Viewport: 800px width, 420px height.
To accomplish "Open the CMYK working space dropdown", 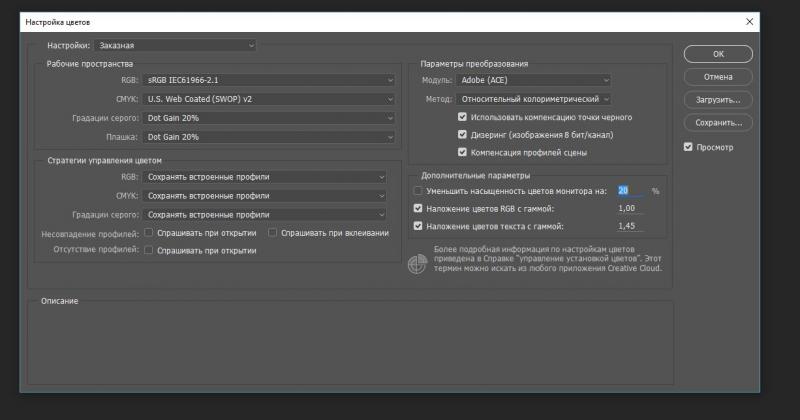I will pos(268,99).
